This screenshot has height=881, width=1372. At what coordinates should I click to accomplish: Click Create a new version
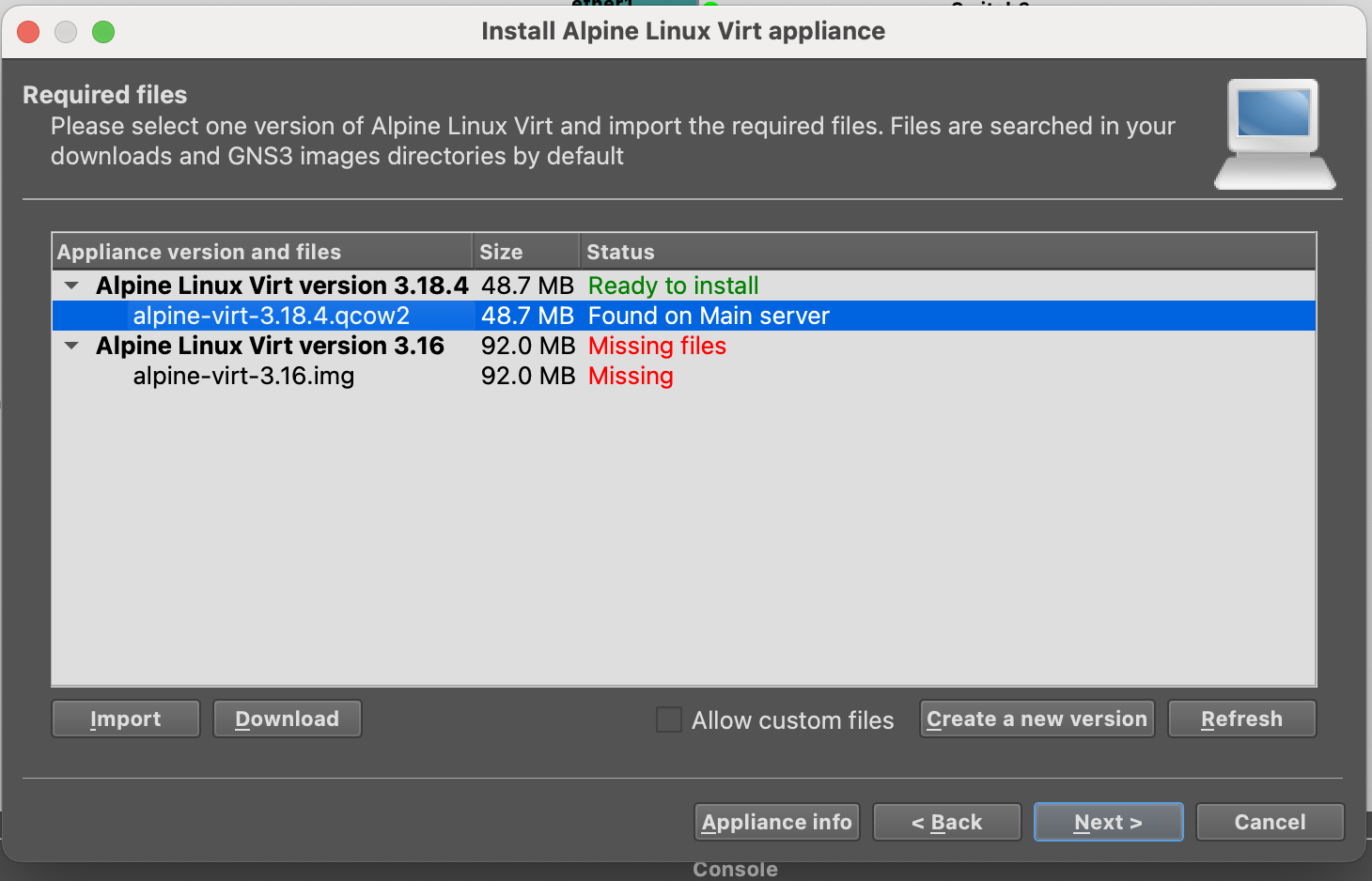(1037, 719)
